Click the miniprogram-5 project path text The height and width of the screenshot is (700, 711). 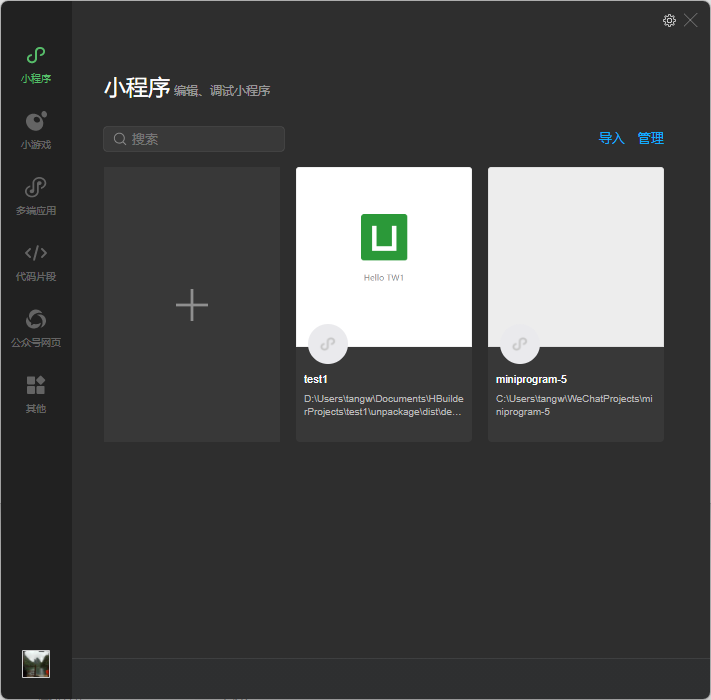(574, 405)
